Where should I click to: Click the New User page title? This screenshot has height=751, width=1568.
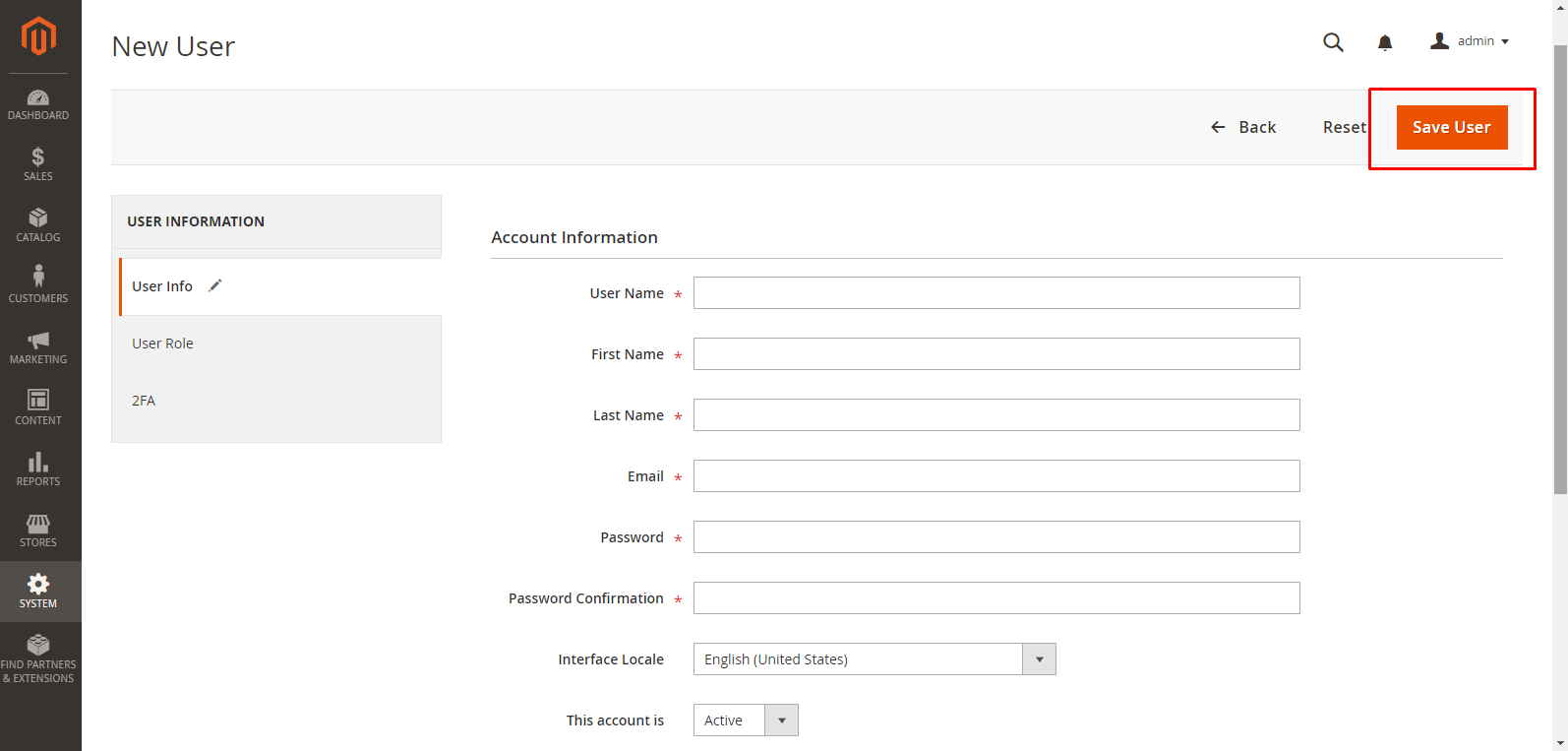173,46
